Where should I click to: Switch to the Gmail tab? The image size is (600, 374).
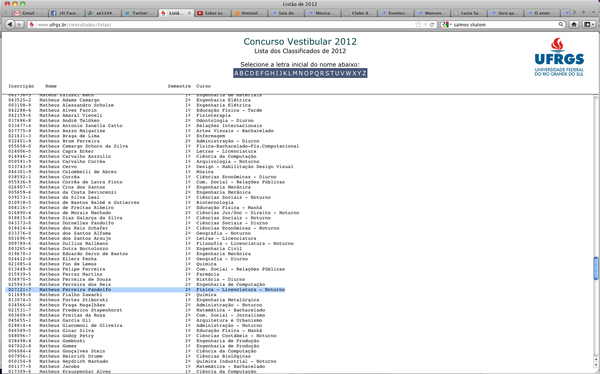point(29,13)
